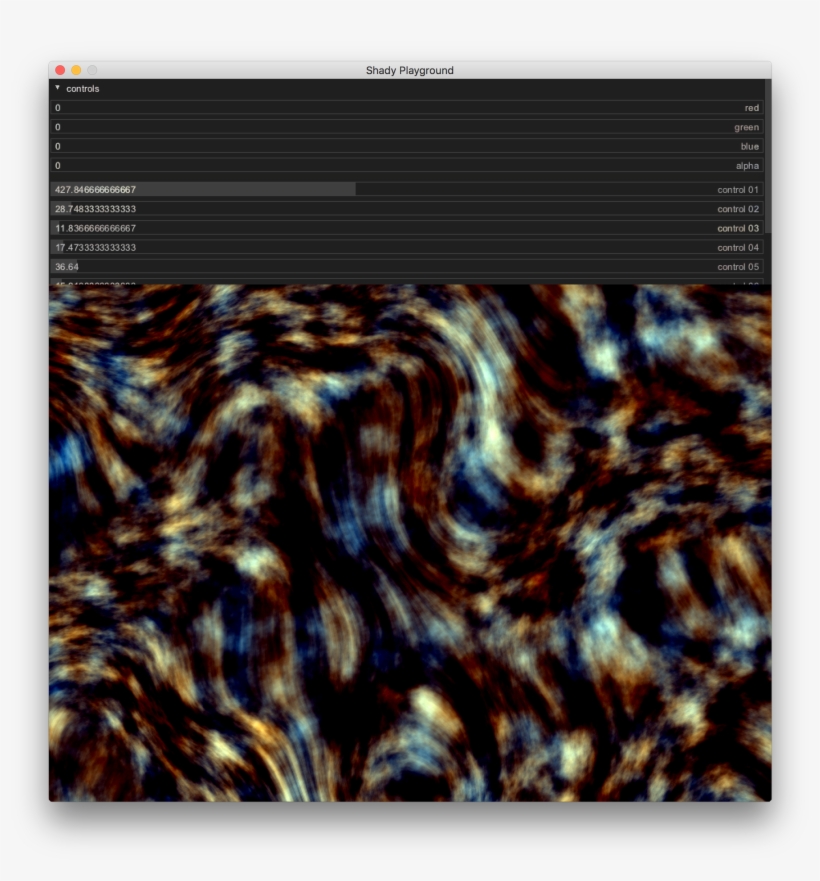Click the 'control 01' label text

[737, 190]
